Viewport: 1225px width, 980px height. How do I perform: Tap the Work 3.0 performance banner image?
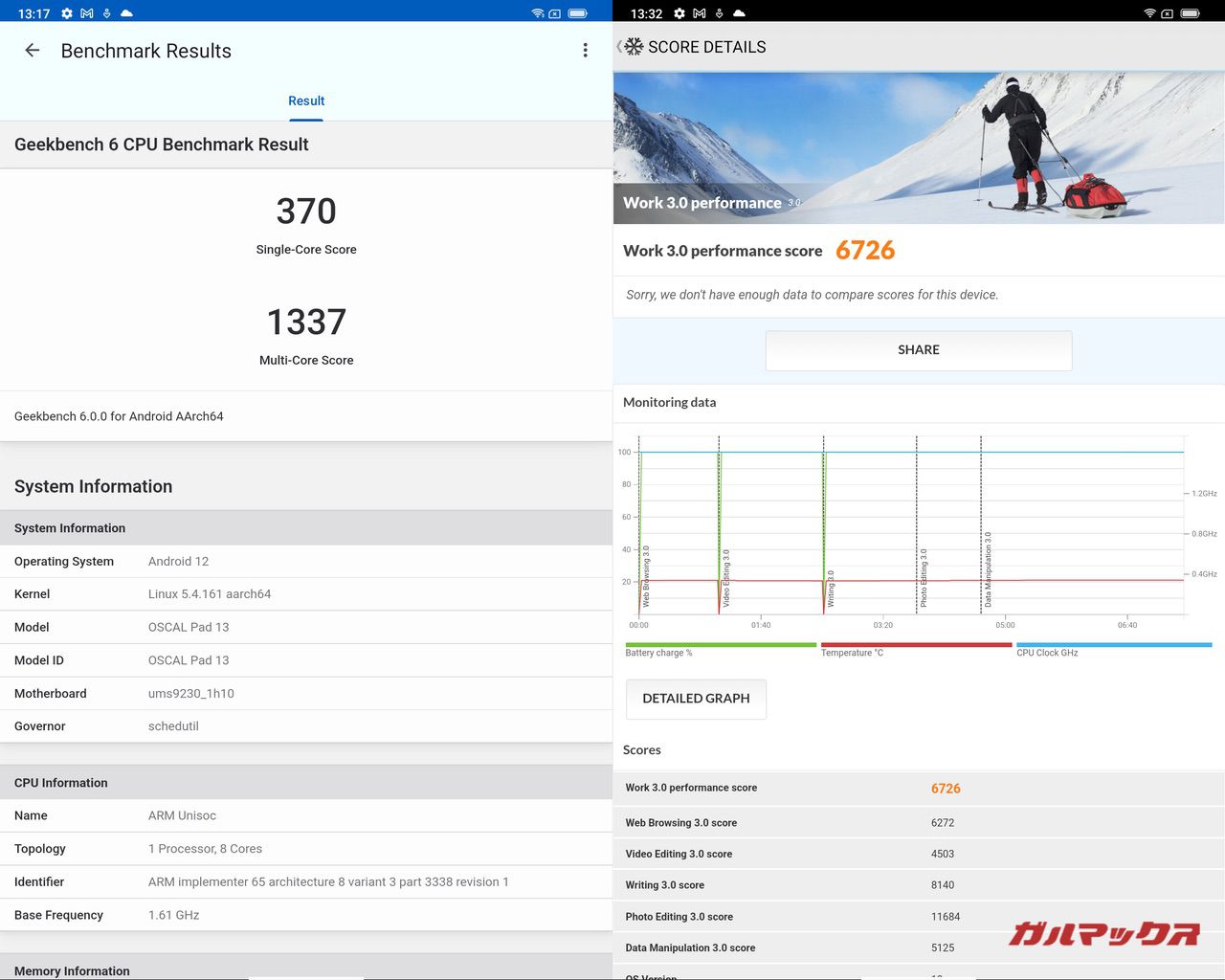(919, 147)
